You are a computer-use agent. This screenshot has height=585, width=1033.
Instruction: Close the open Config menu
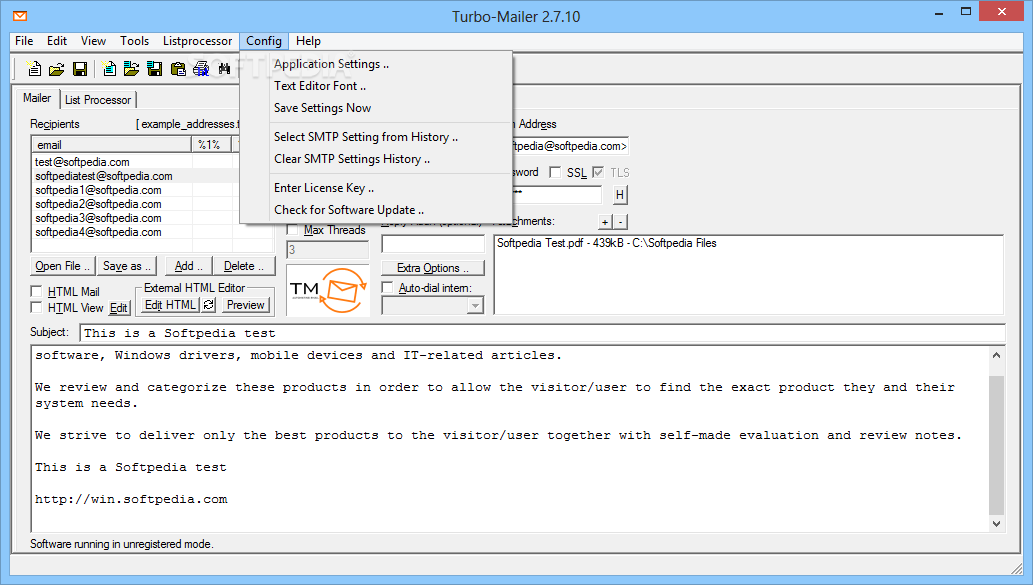click(x=264, y=41)
